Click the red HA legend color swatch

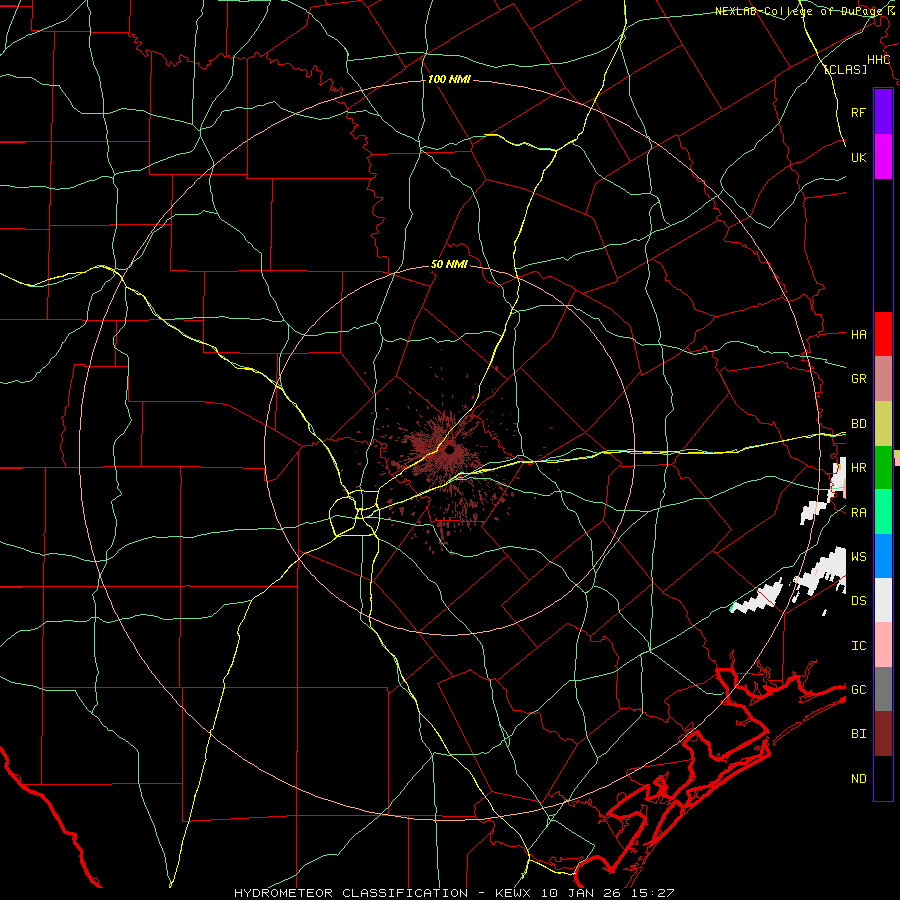tap(883, 334)
